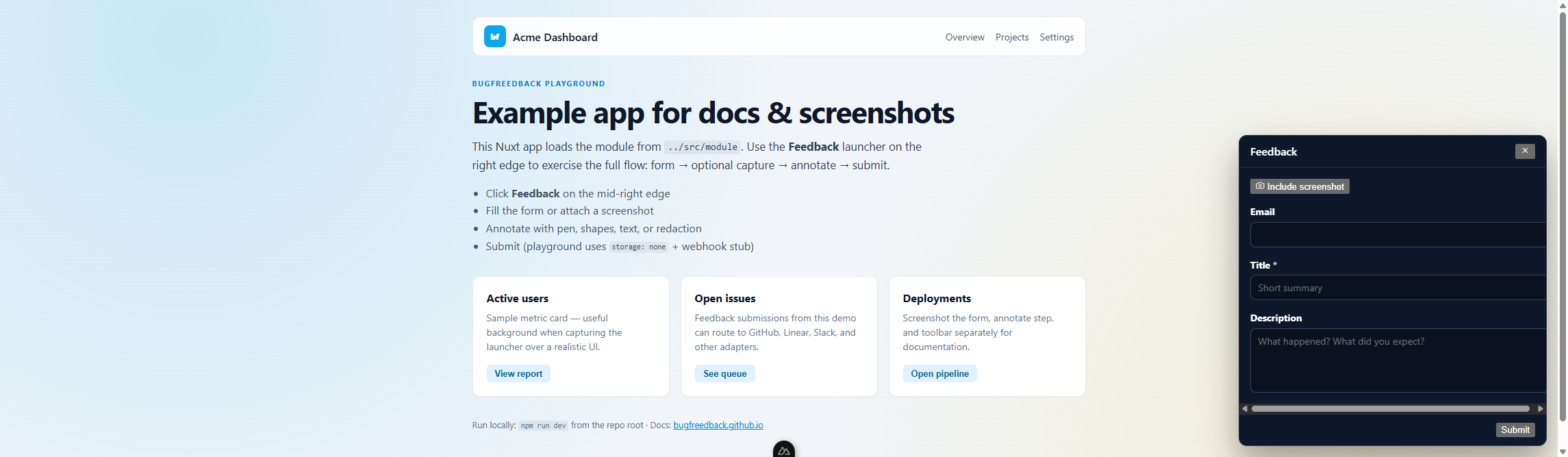This screenshot has height=457, width=1568.
Task: Click the 'Submit (playground uses' bullet text
Action: pyautogui.click(x=546, y=247)
